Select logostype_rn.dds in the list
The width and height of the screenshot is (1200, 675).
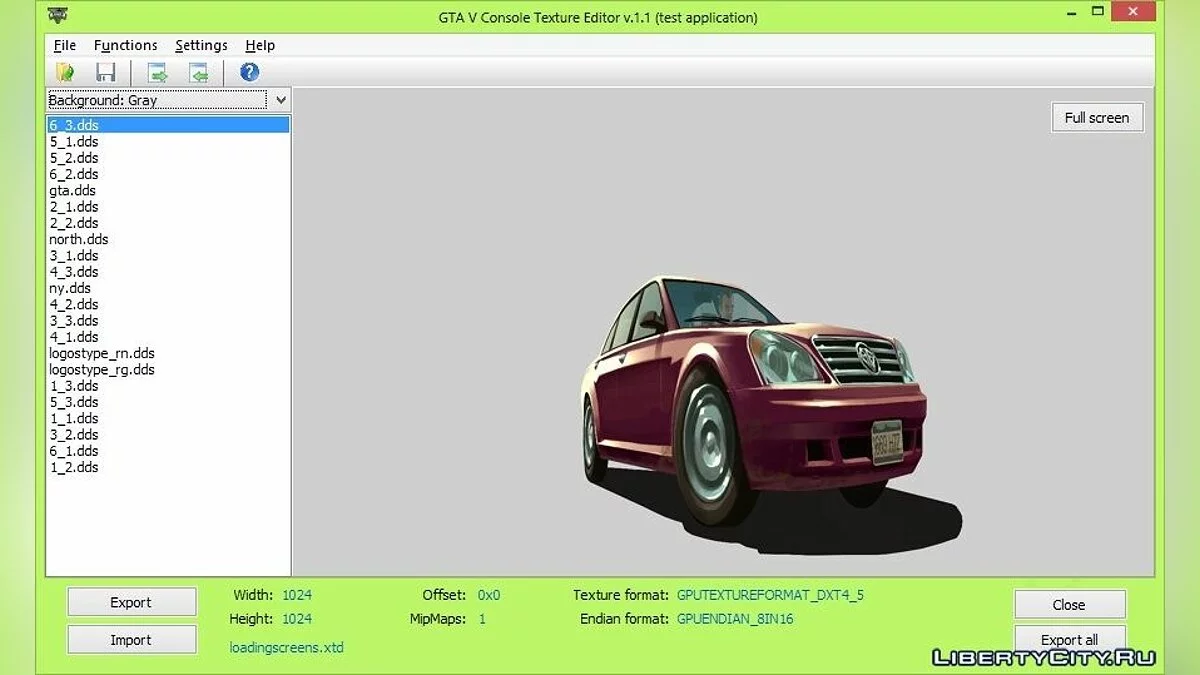[102, 353]
